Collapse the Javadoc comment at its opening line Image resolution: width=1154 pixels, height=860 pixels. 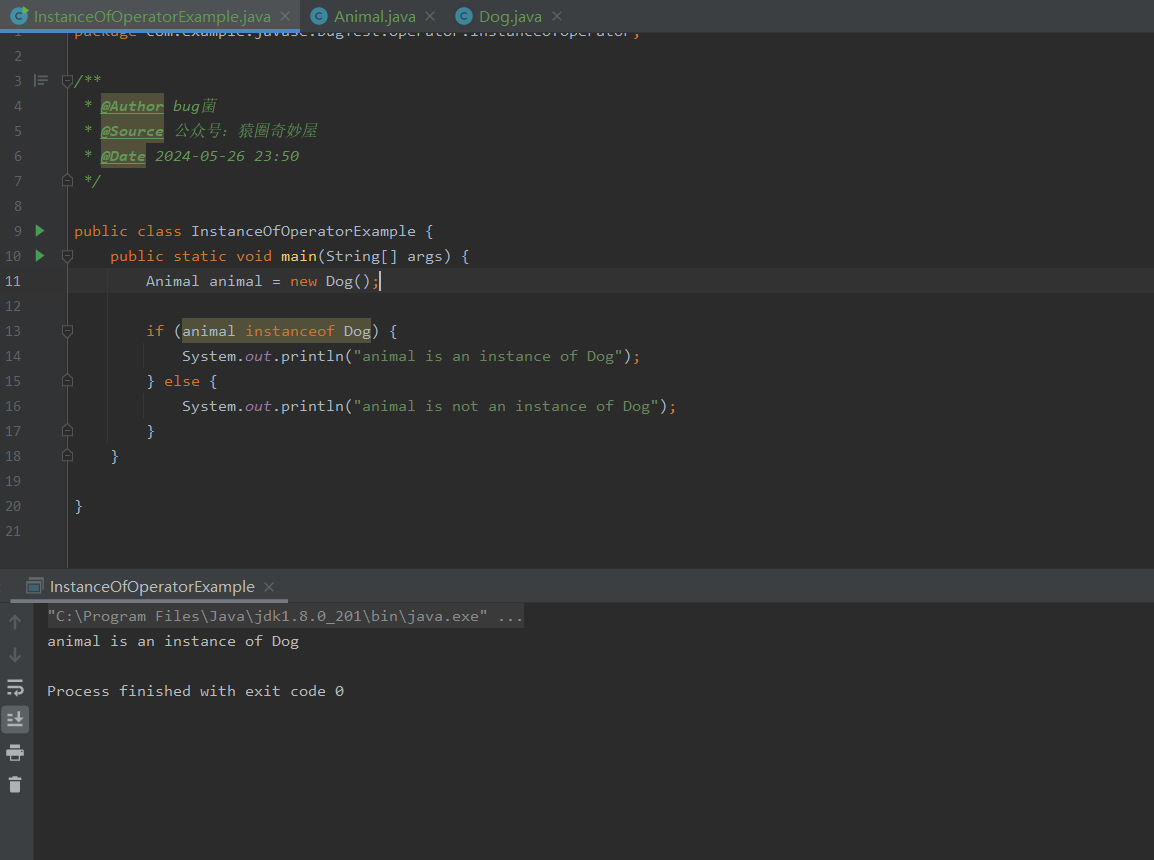67,81
